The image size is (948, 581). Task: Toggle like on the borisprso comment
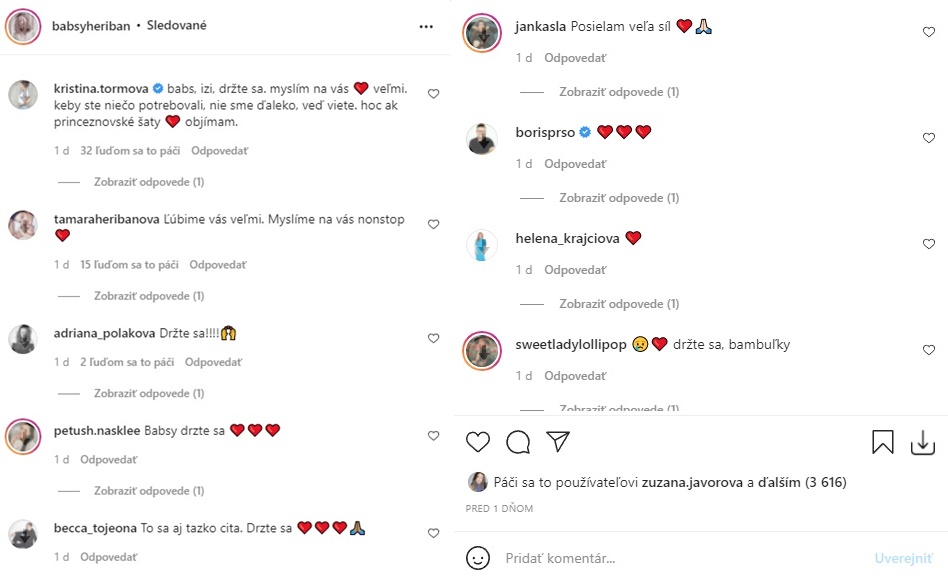(x=928, y=138)
